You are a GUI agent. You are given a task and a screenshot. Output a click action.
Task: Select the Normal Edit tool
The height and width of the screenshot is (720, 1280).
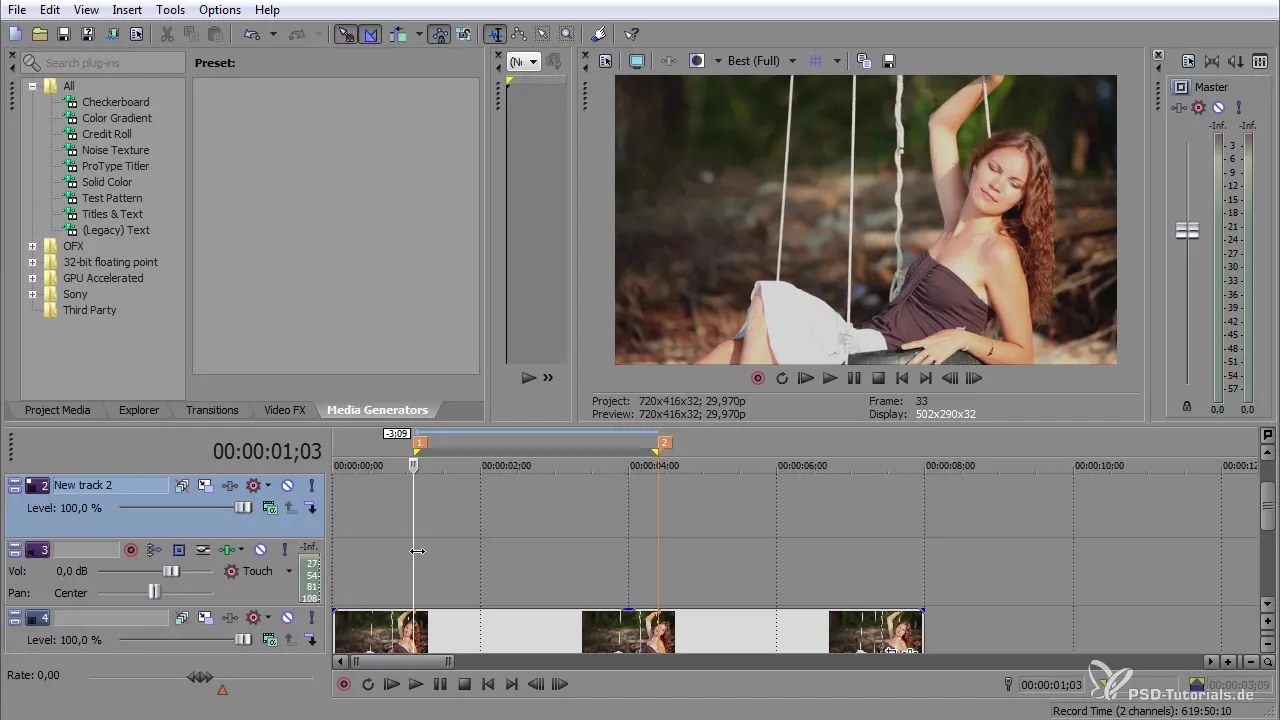(495, 34)
